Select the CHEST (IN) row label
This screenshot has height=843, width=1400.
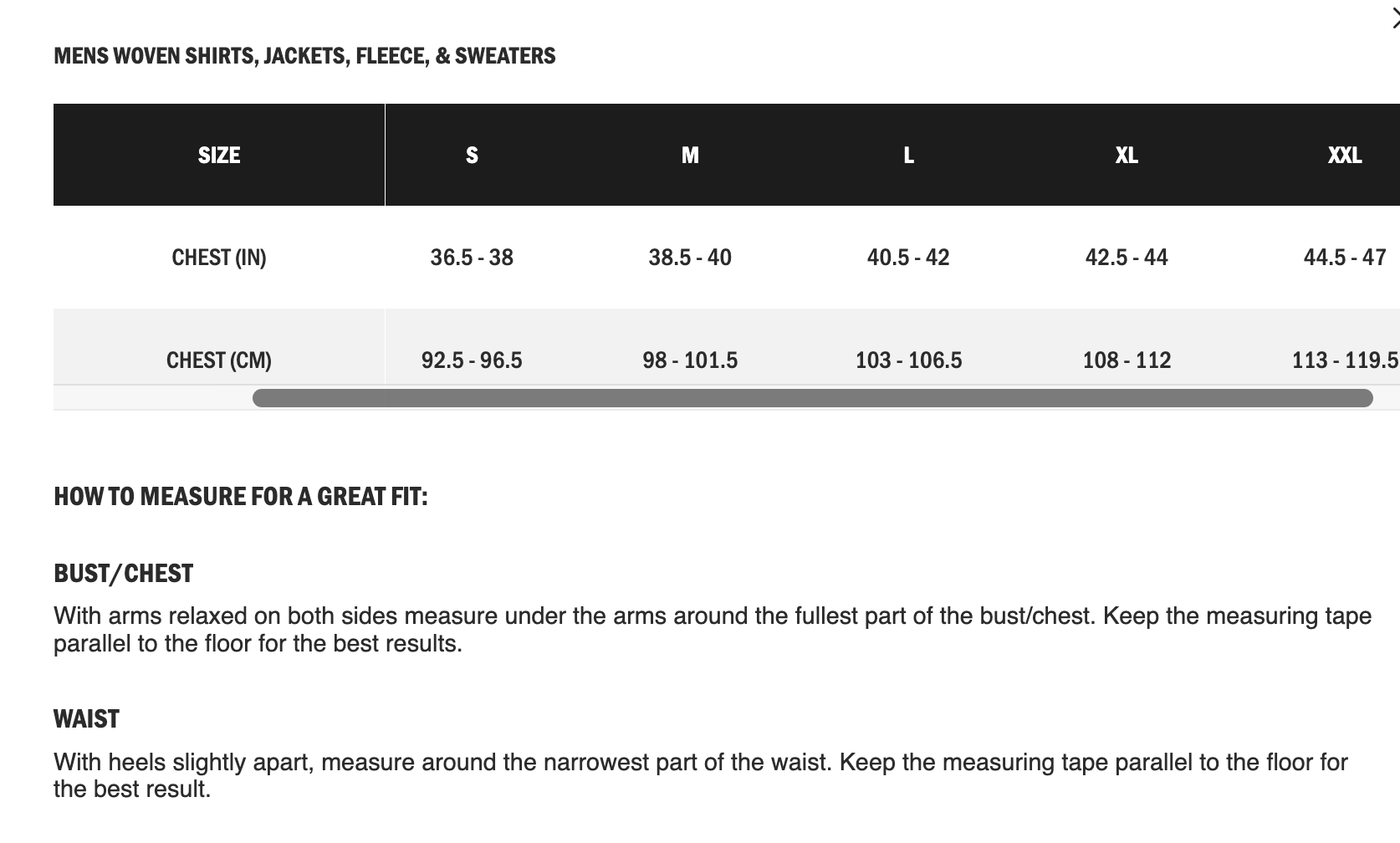(x=219, y=258)
